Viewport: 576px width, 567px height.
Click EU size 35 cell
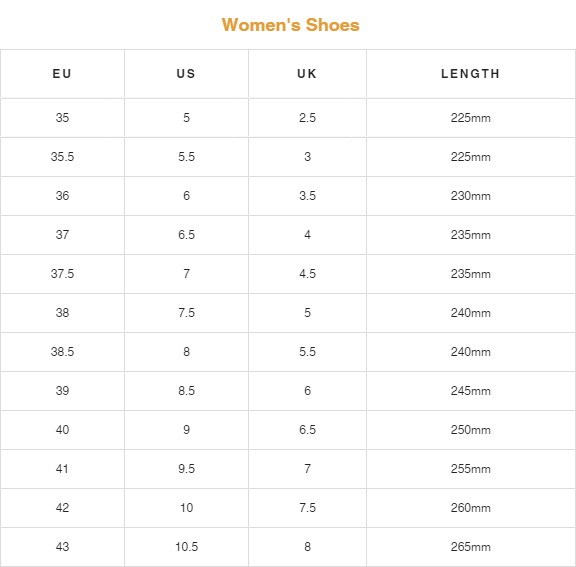point(62,118)
